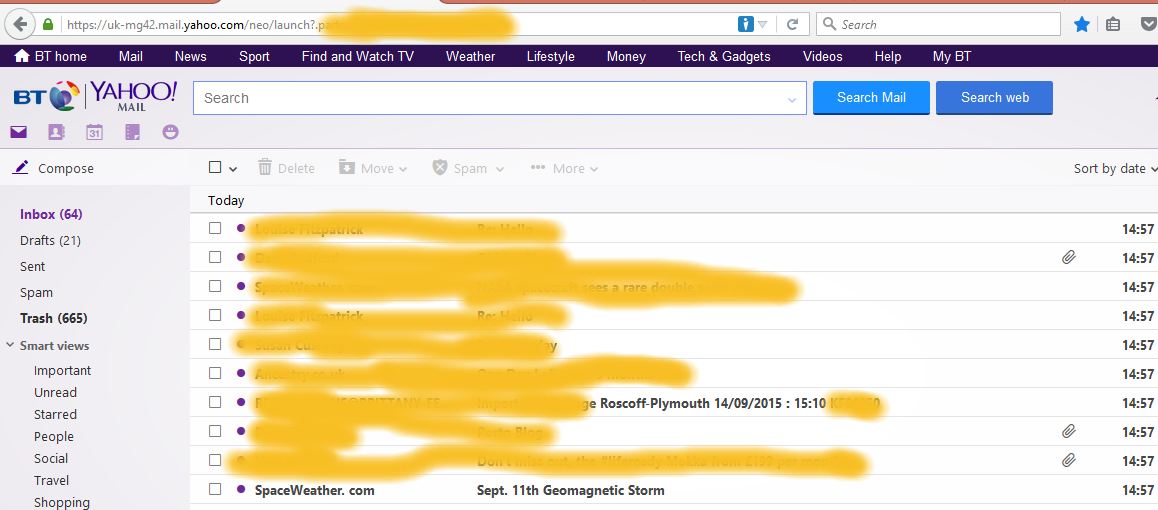Click into the Yahoo Mail search field
The height and width of the screenshot is (510, 1158).
(490, 98)
